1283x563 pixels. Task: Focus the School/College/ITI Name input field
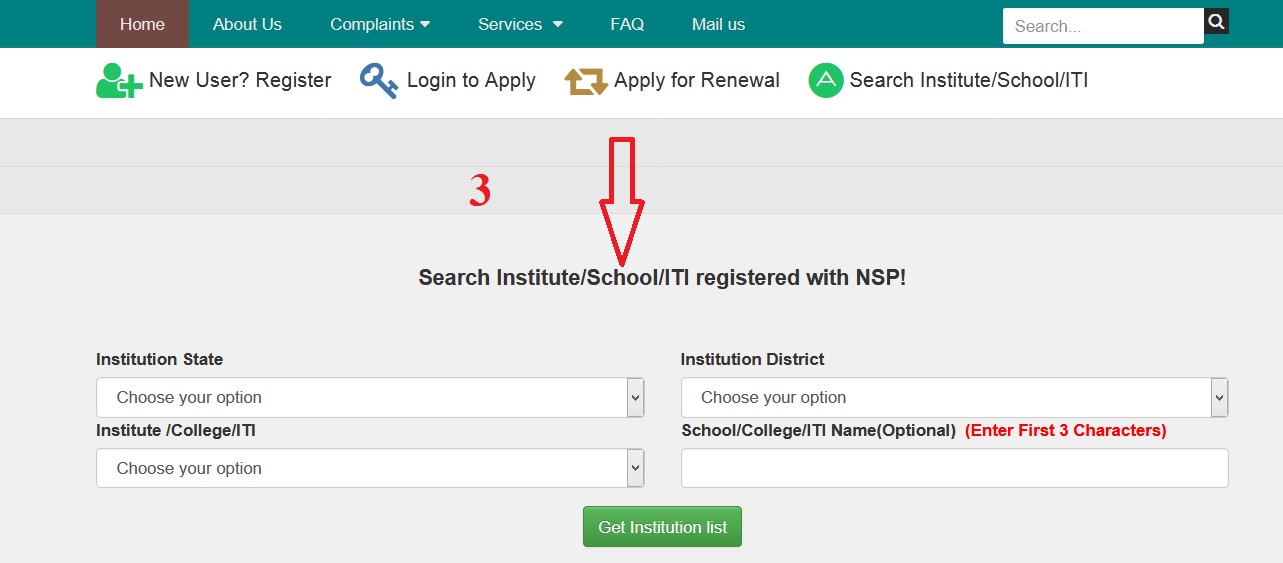point(954,468)
